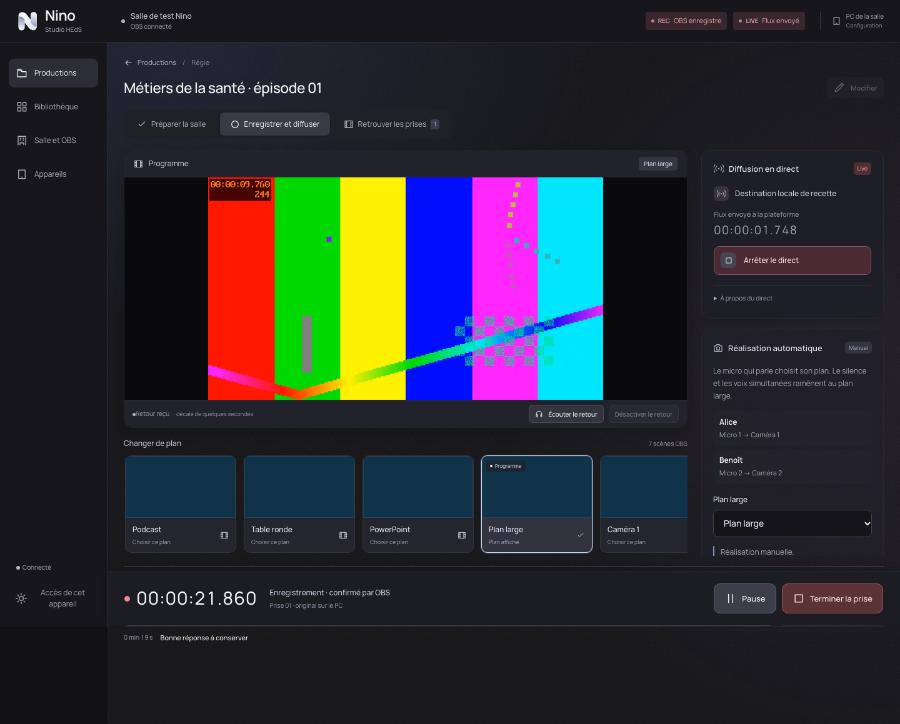Click the film icon on Podcast card
This screenshot has width=900, height=724.
pos(224,535)
